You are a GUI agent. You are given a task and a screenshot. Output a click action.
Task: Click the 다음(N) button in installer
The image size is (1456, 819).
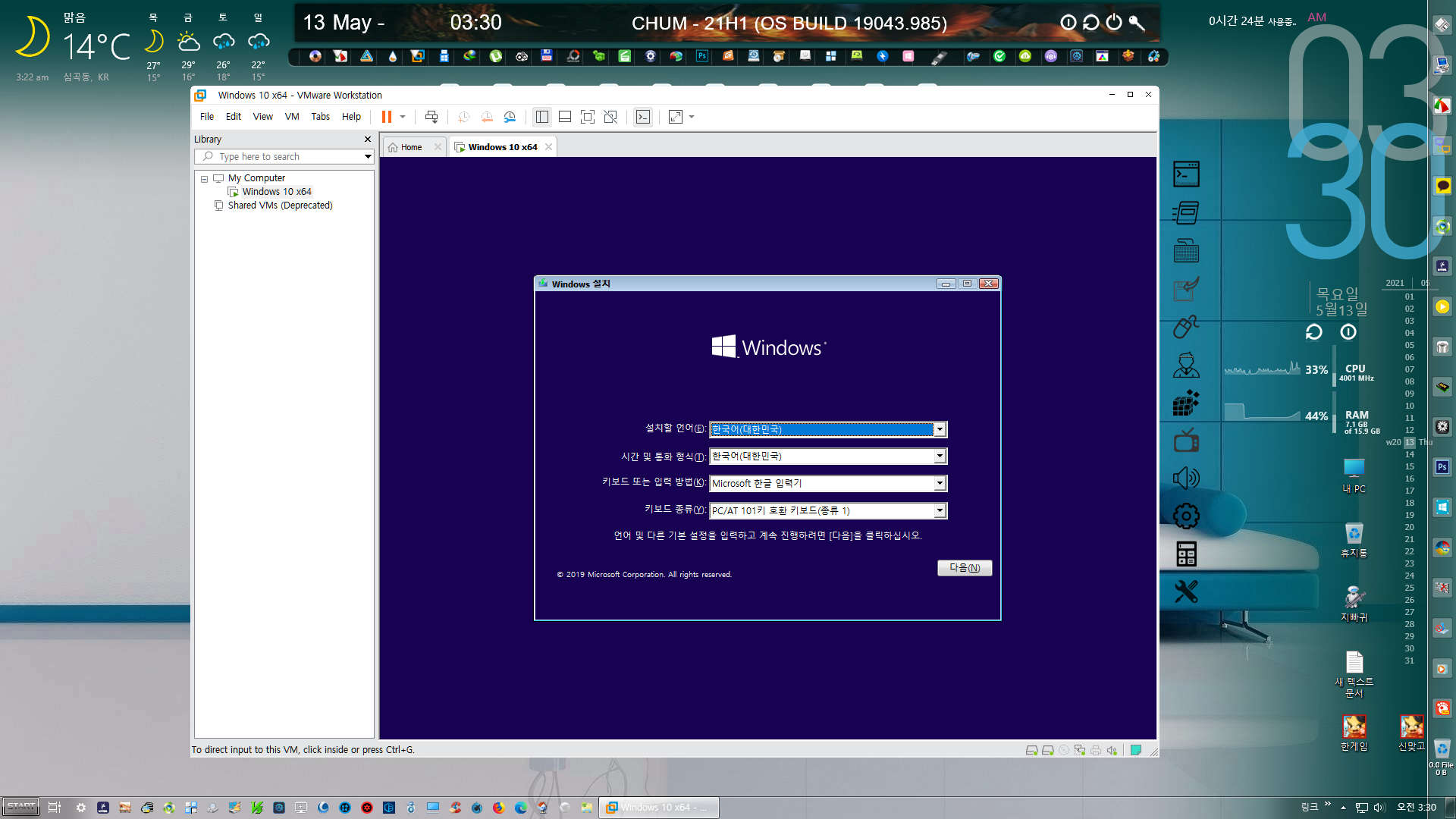tap(963, 568)
